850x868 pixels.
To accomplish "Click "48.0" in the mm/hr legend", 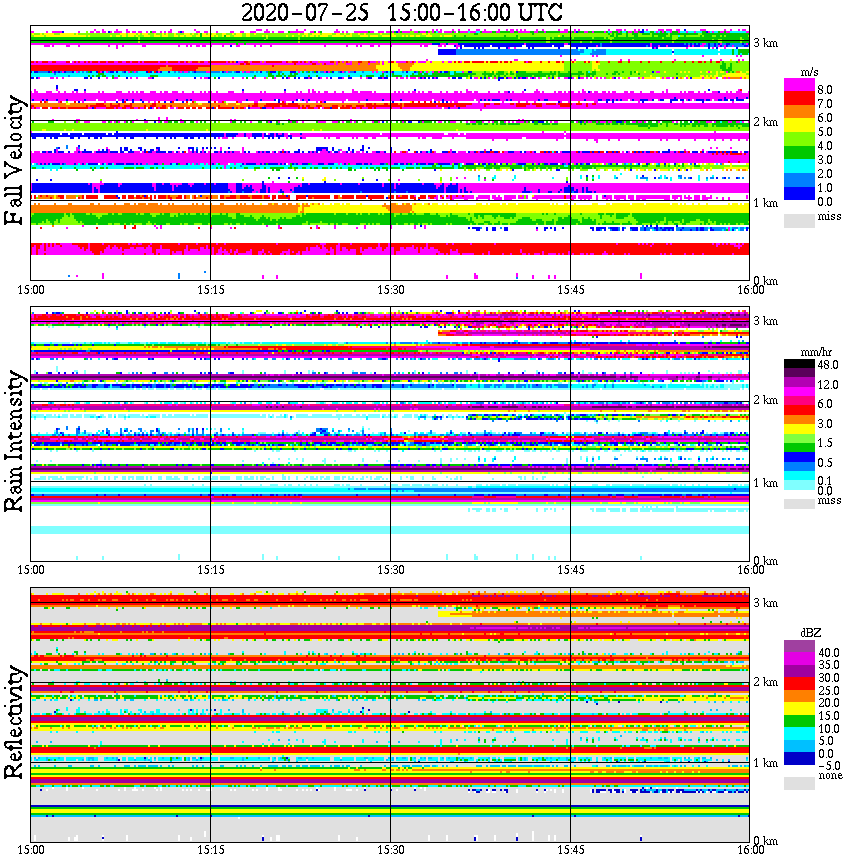I will [x=828, y=365].
